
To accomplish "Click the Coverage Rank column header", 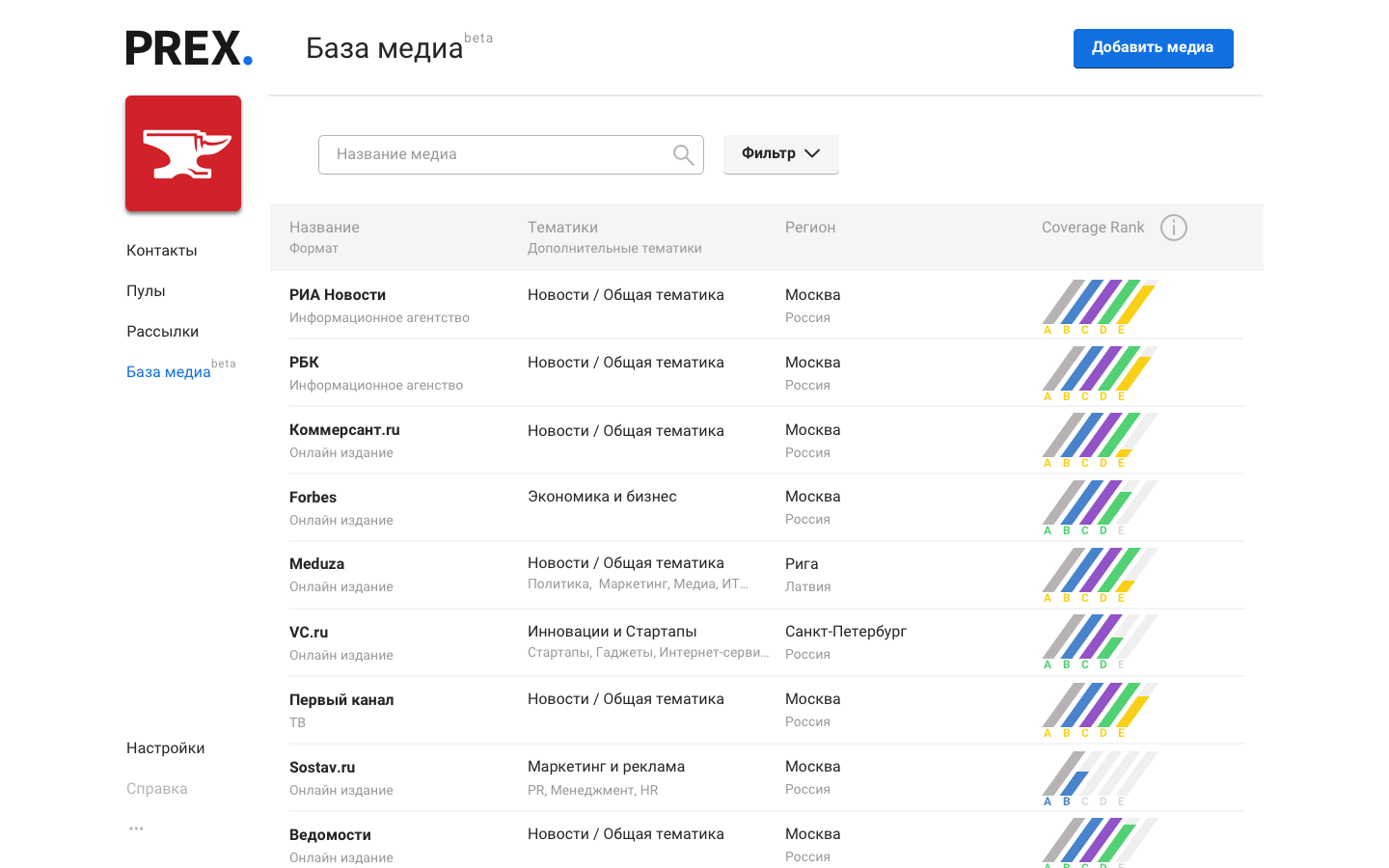I will pos(1093,228).
